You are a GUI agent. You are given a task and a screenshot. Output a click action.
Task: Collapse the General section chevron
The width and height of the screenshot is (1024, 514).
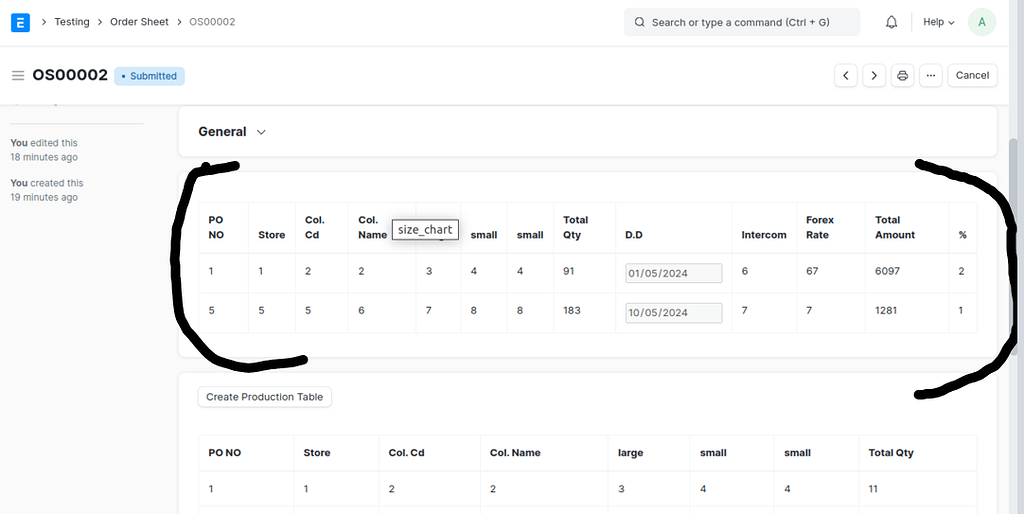[x=261, y=132]
